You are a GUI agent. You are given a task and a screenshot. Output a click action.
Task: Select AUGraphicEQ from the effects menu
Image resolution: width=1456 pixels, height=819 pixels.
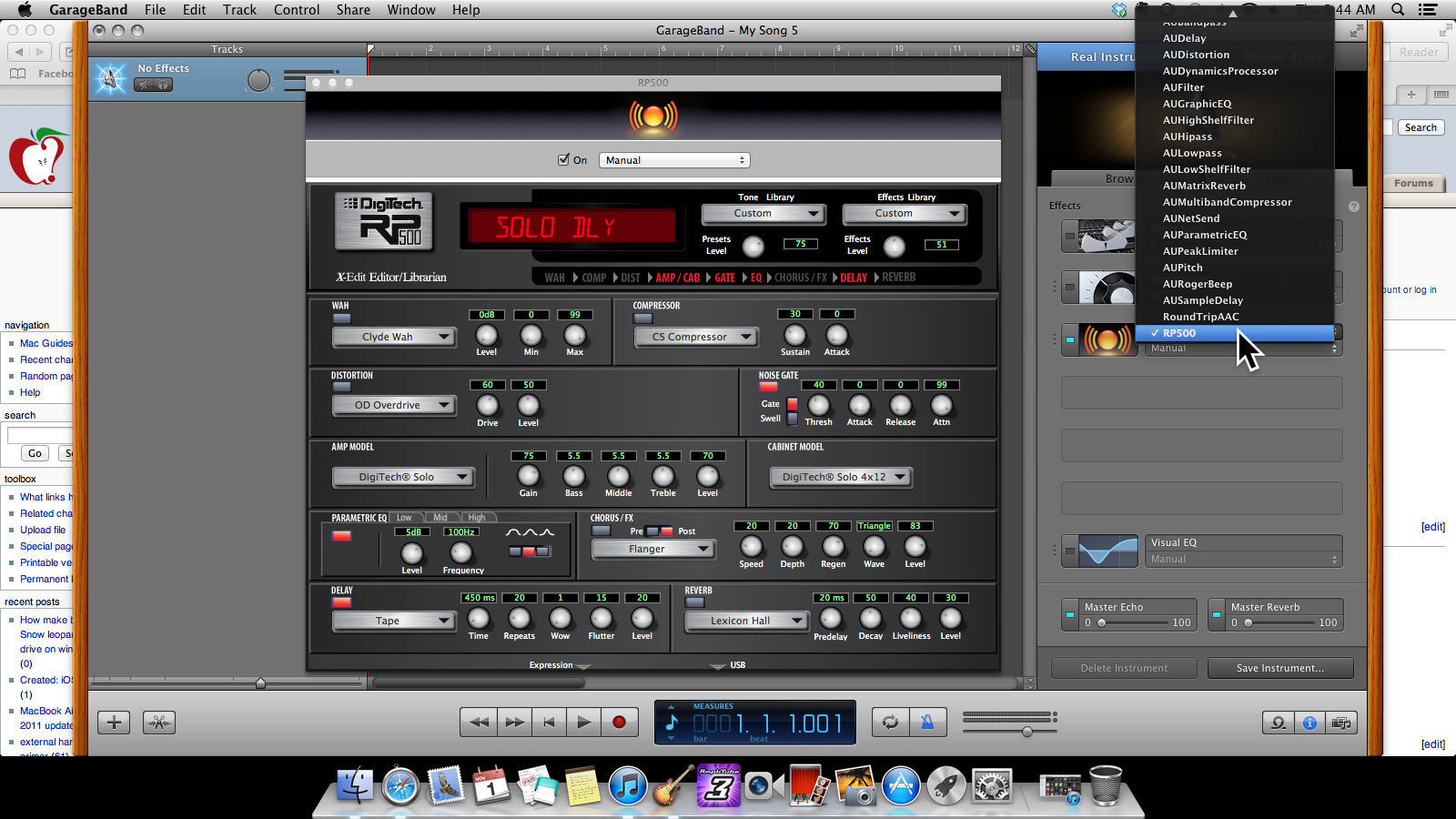point(1235,104)
